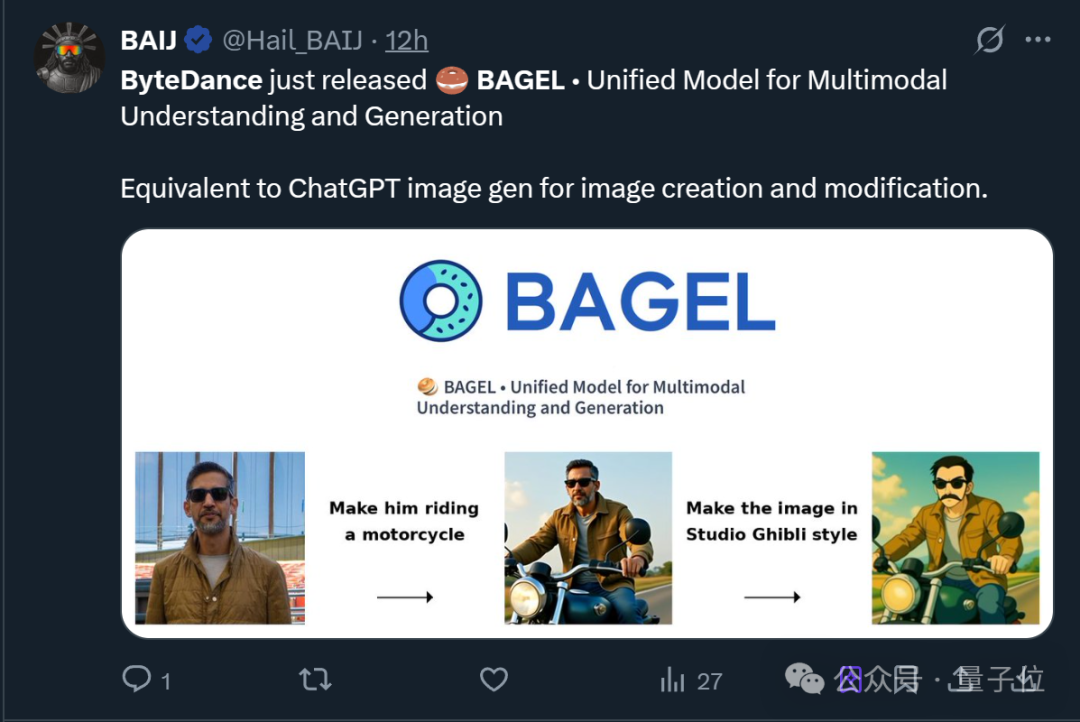
Task: Open the motorcycle riding photo
Action: point(588,537)
